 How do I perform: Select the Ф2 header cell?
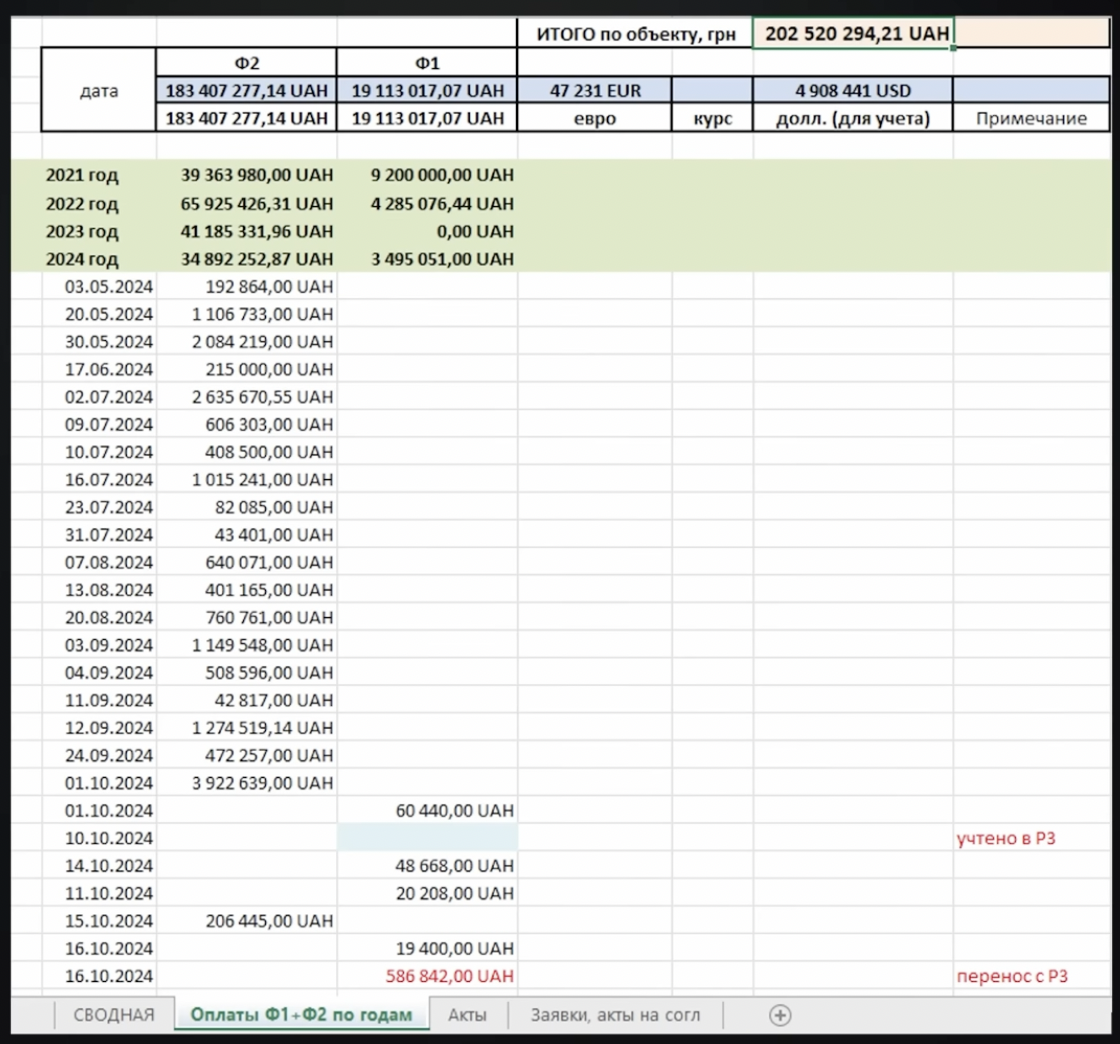pos(246,63)
